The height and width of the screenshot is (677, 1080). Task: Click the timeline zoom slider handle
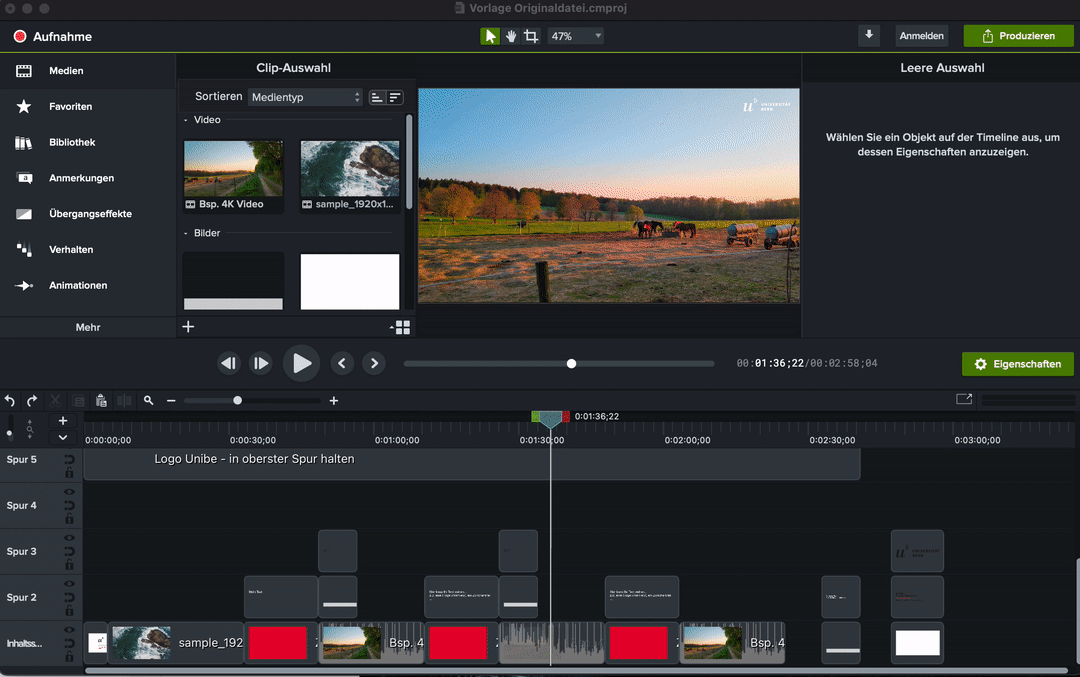[237, 400]
